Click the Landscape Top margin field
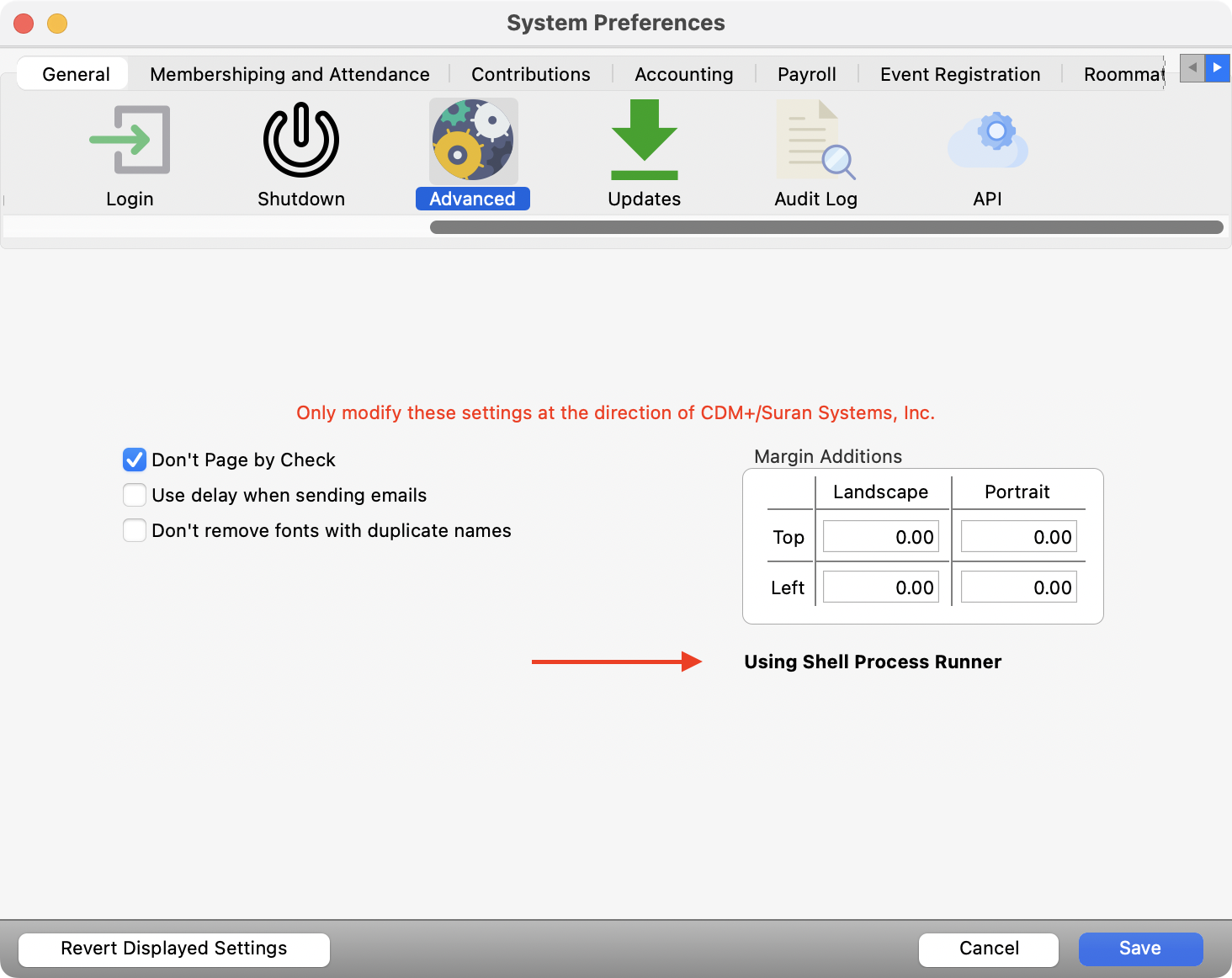 [x=880, y=536]
